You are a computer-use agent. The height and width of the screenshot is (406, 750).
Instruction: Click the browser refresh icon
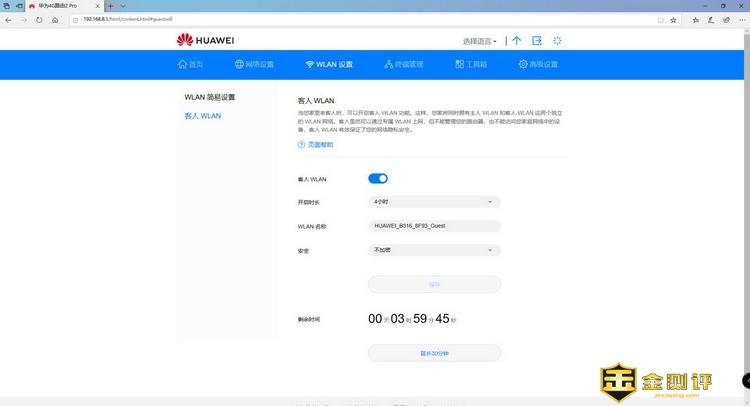click(x=37, y=19)
